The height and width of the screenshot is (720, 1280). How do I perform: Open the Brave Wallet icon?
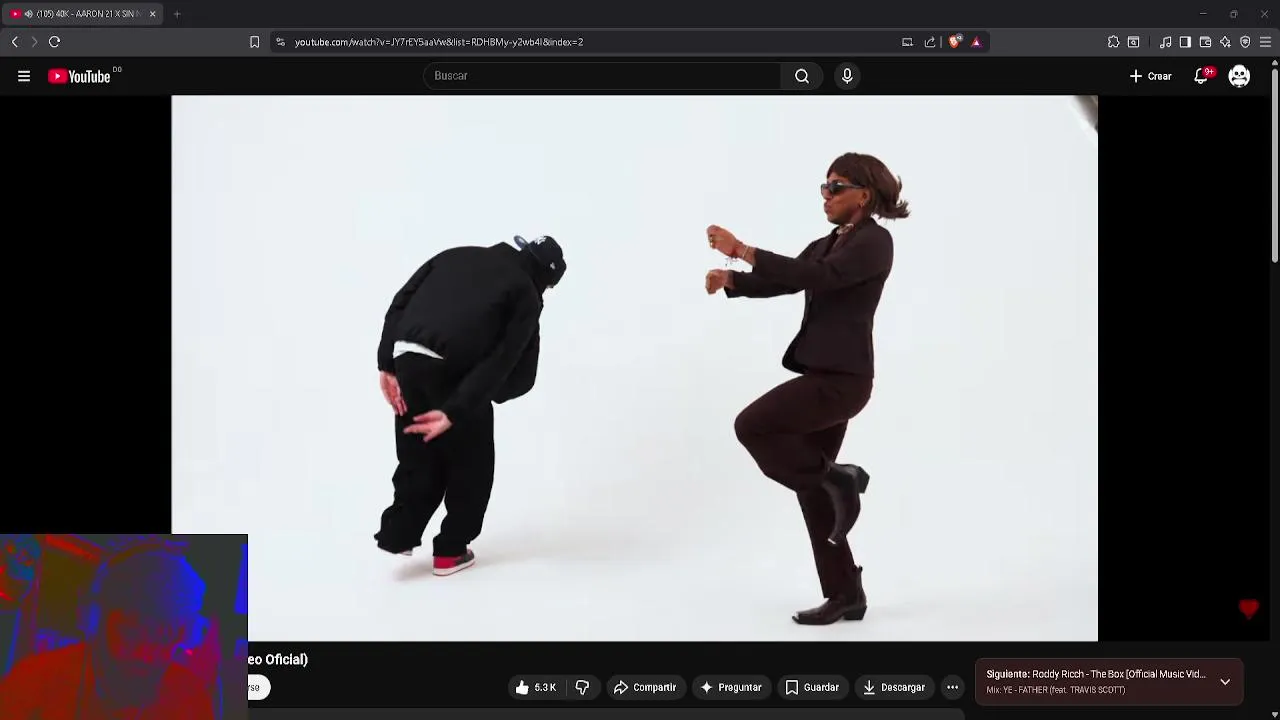tap(1205, 42)
